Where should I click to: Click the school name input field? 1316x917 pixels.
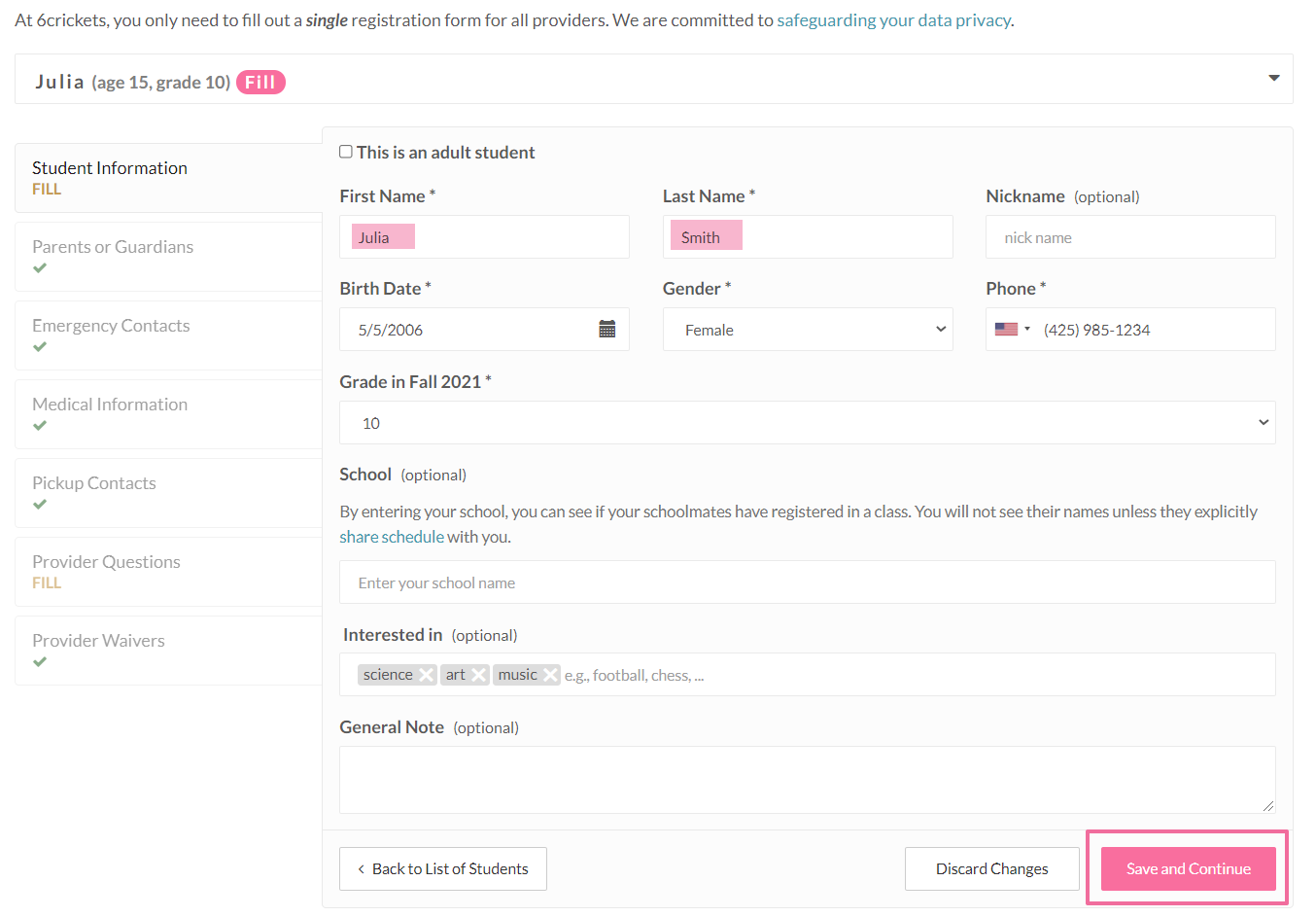[807, 582]
